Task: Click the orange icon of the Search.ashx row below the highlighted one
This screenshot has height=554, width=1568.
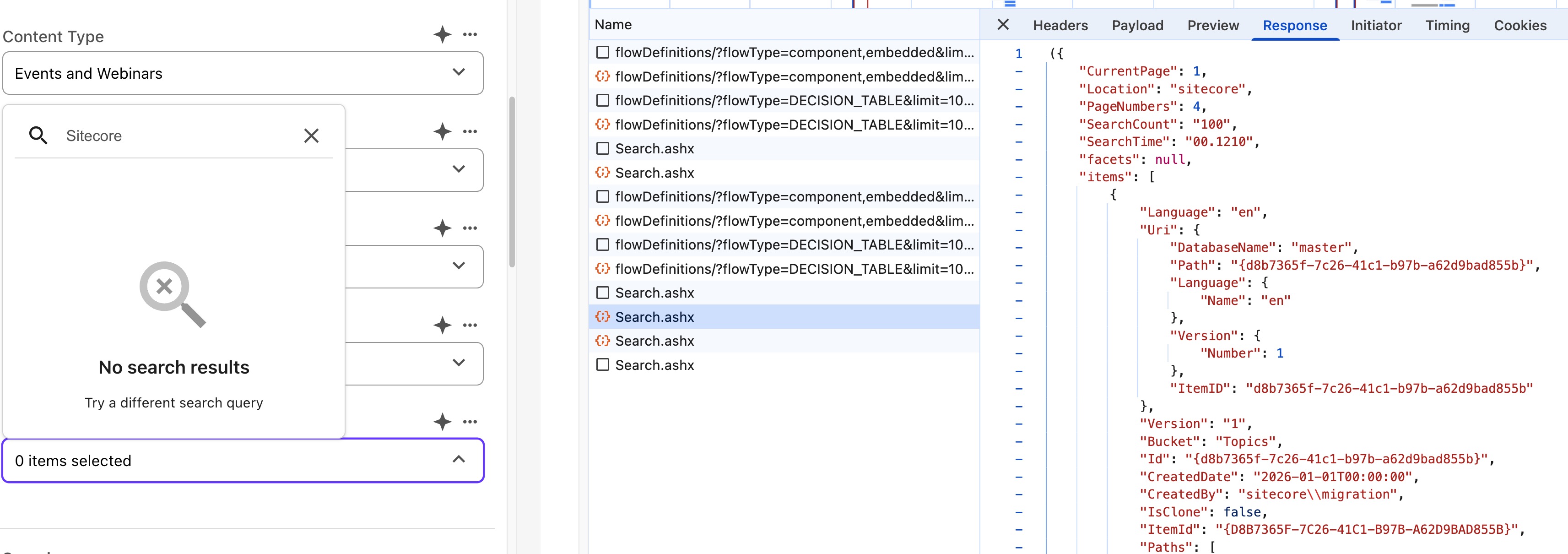Action: click(603, 340)
